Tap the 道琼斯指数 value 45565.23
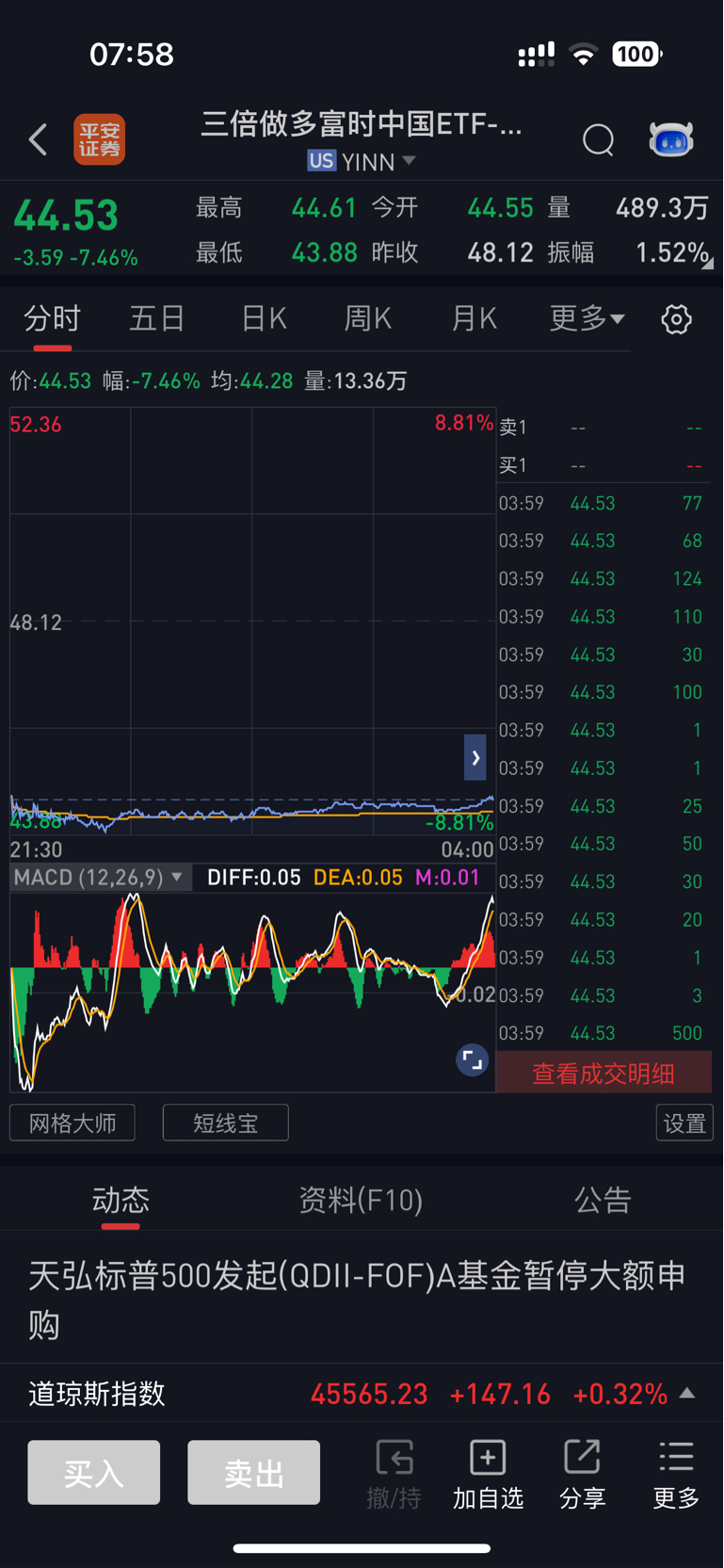The image size is (724, 1568). (x=369, y=1394)
